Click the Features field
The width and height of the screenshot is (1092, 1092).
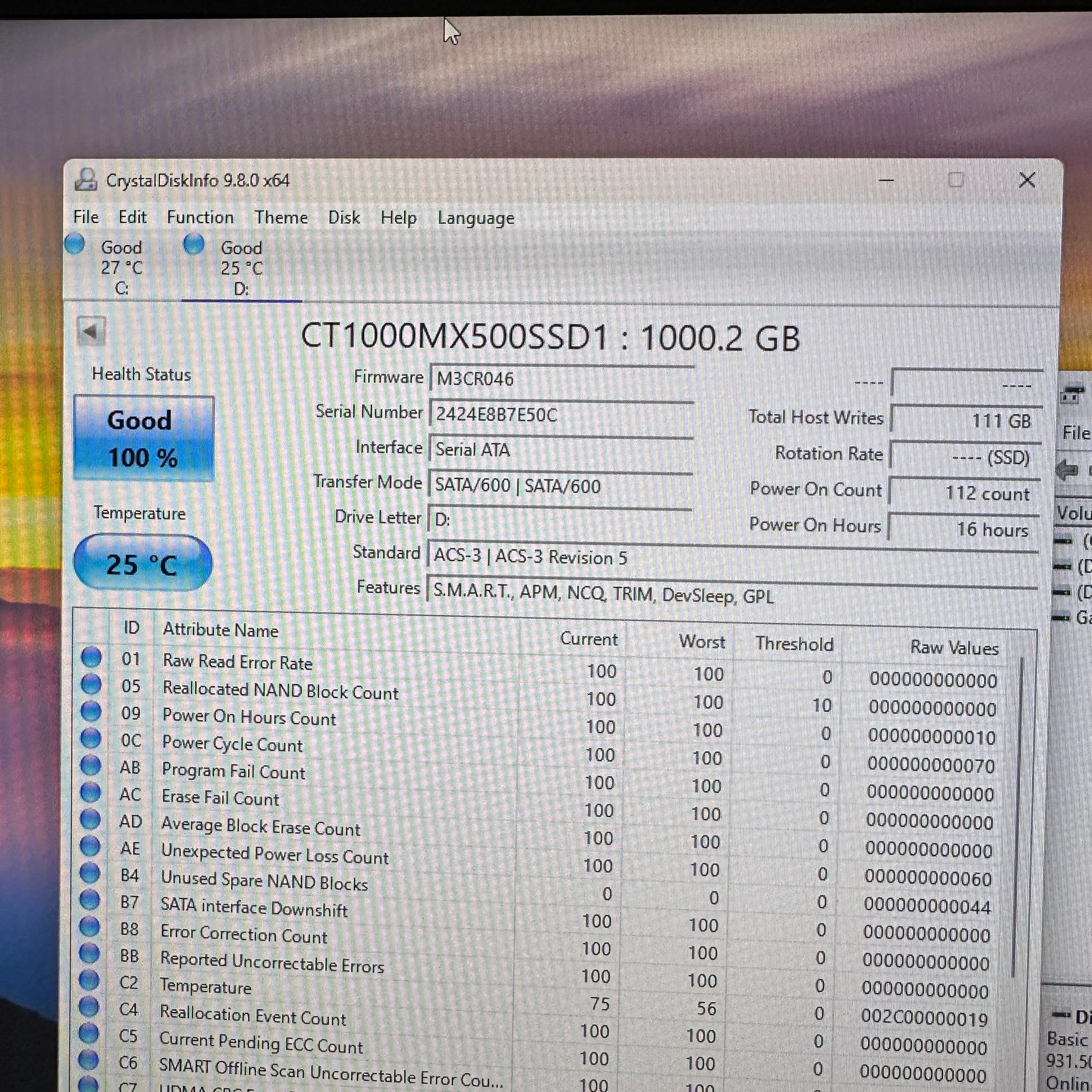[733, 593]
